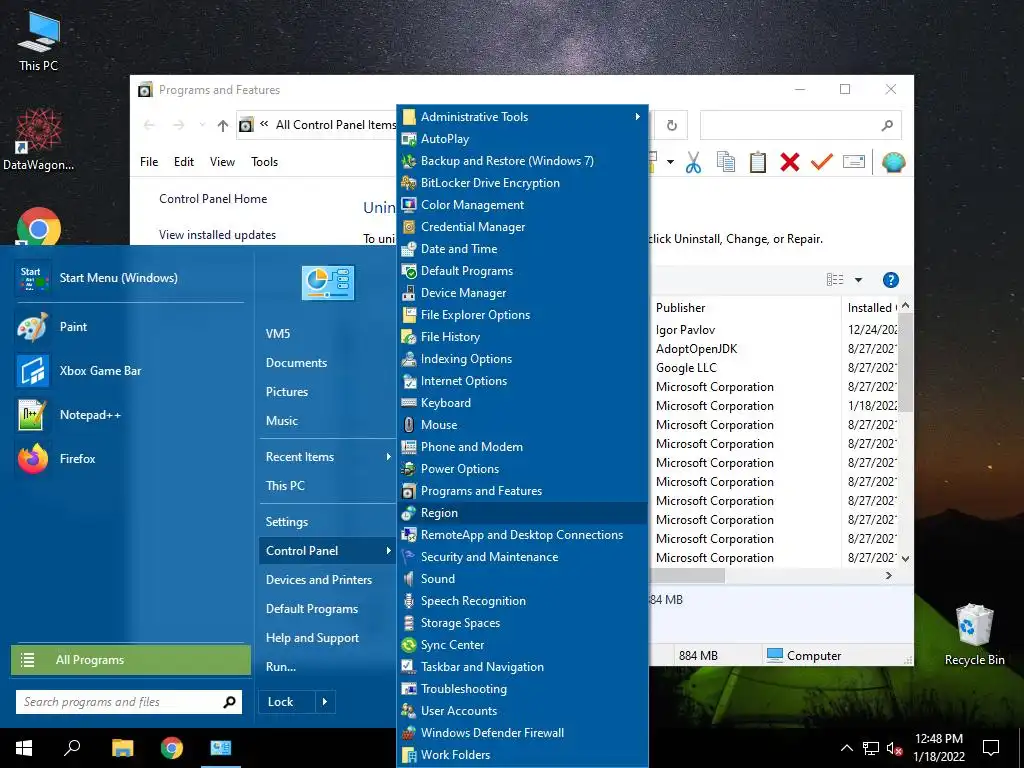Open taskbar search magnifier
Viewport: 1024px width, 768px height.
[x=72, y=748]
